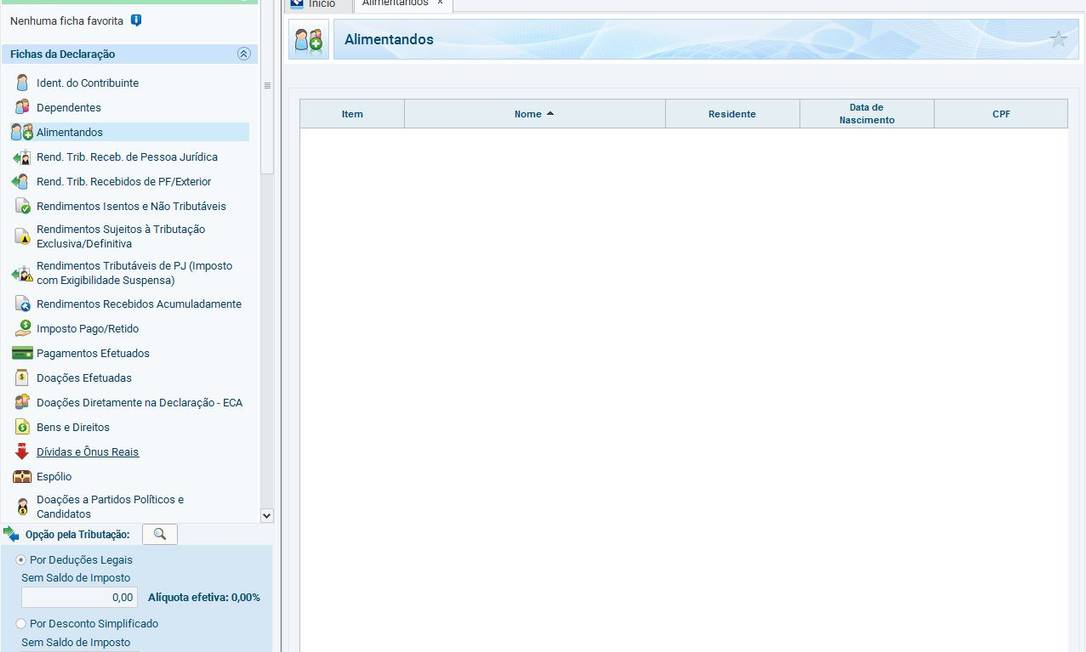Click the Pagamentos Efetuados card icon
Image resolution: width=1086 pixels, height=652 pixels.
[22, 353]
